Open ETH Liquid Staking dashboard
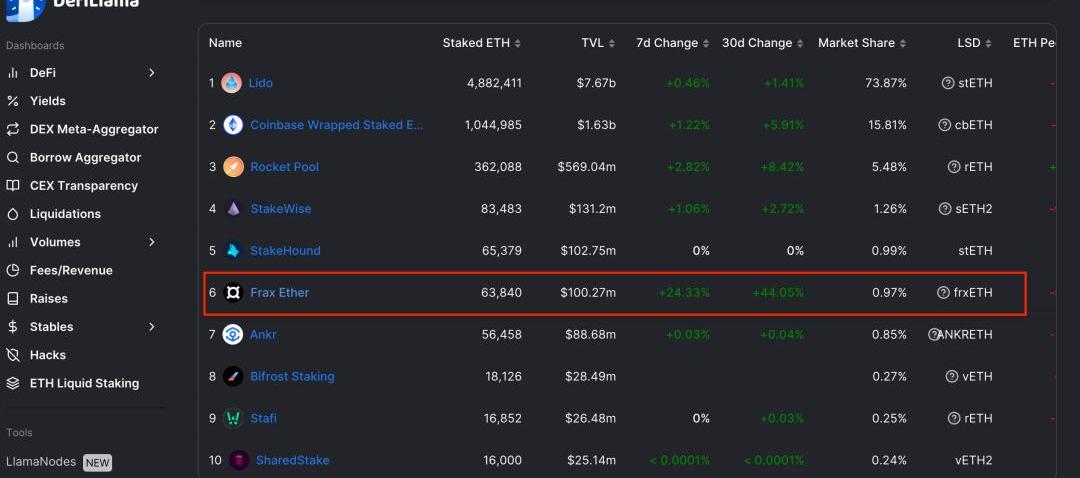Viewport: 1080px width, 478px height. coord(84,384)
